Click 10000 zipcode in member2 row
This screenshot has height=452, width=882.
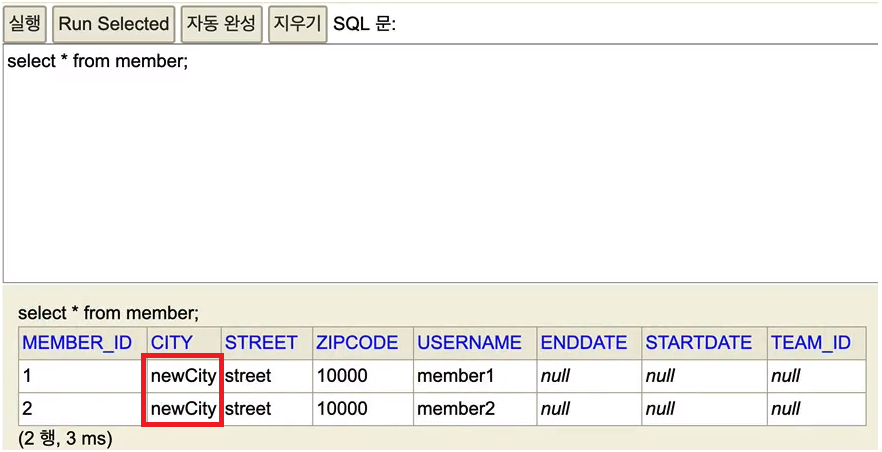coord(363,409)
